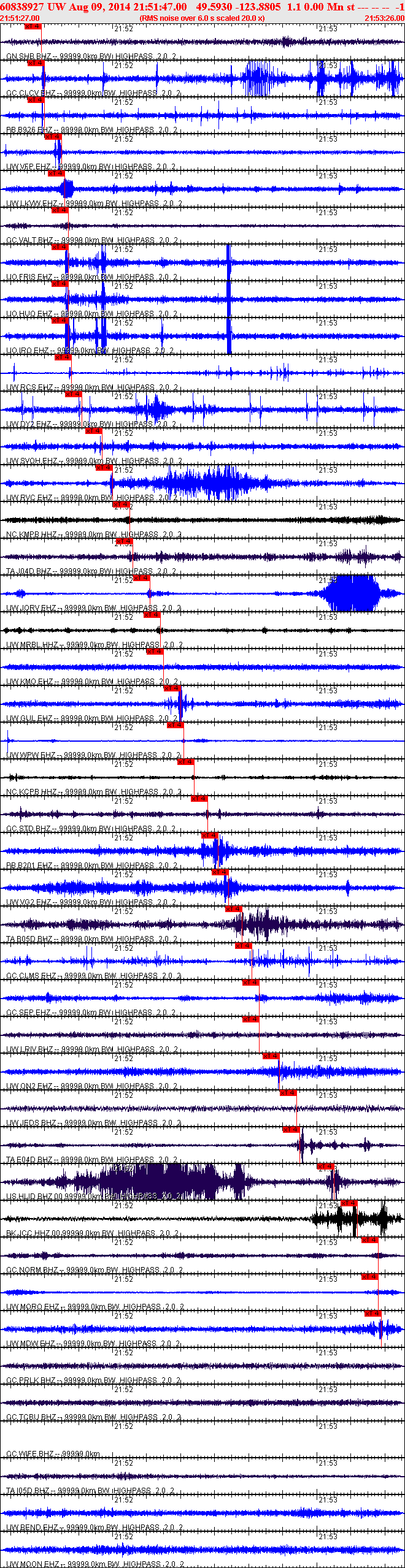Click the red pick marker on the BK.JCC trace

pyautogui.click(x=349, y=1203)
